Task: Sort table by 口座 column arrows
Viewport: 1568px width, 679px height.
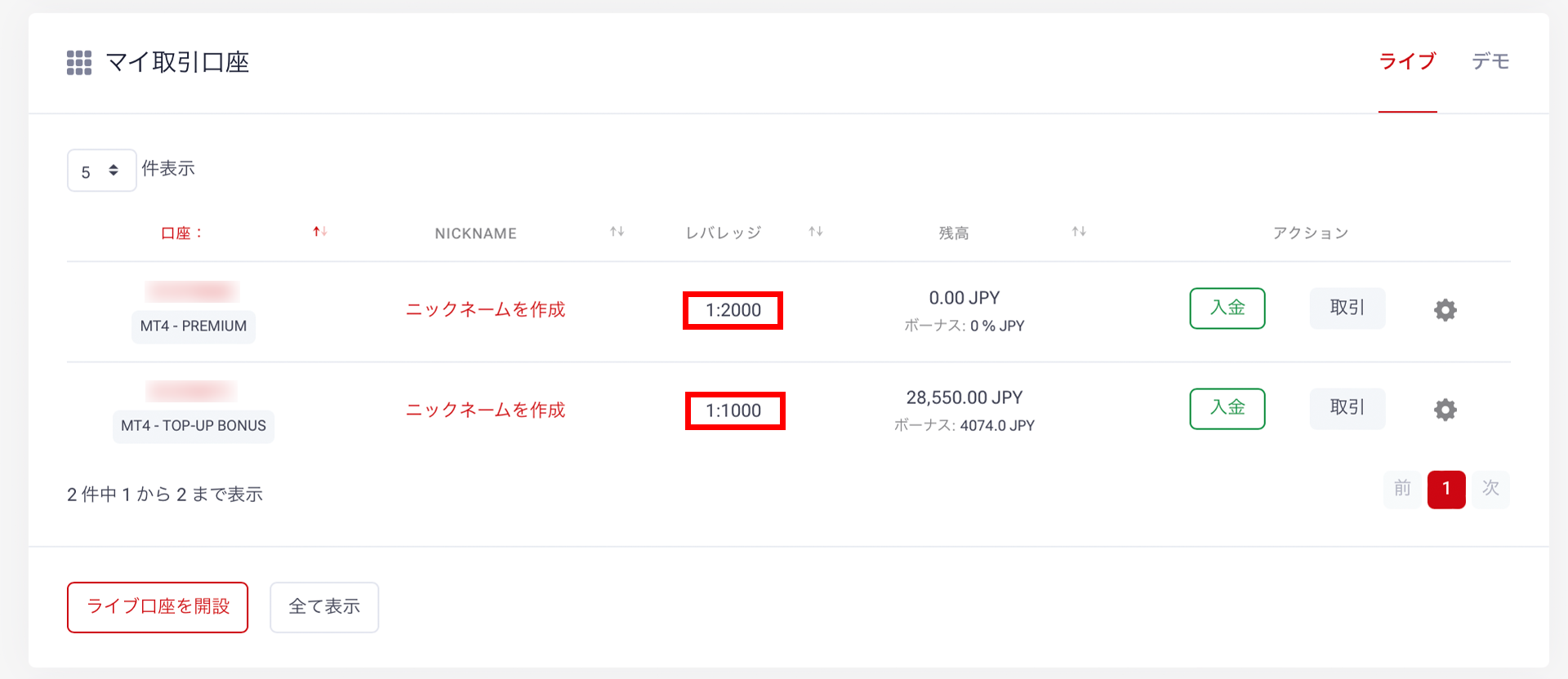Action: 320,233
